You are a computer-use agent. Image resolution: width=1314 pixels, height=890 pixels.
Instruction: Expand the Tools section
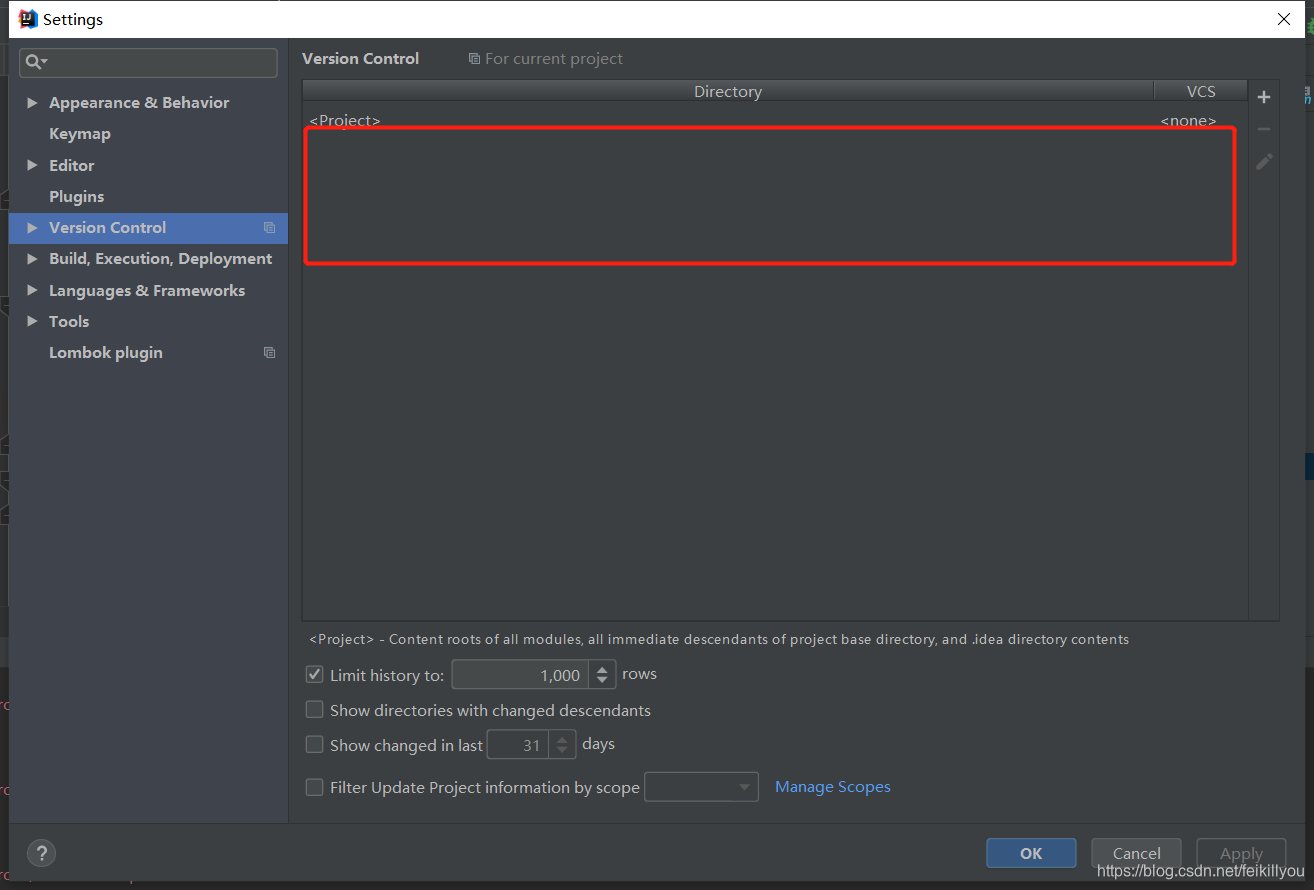click(x=31, y=321)
